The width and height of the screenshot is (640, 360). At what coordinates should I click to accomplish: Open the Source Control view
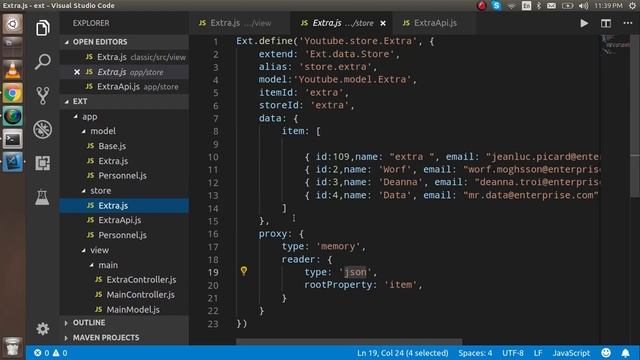pyautogui.click(x=42, y=96)
